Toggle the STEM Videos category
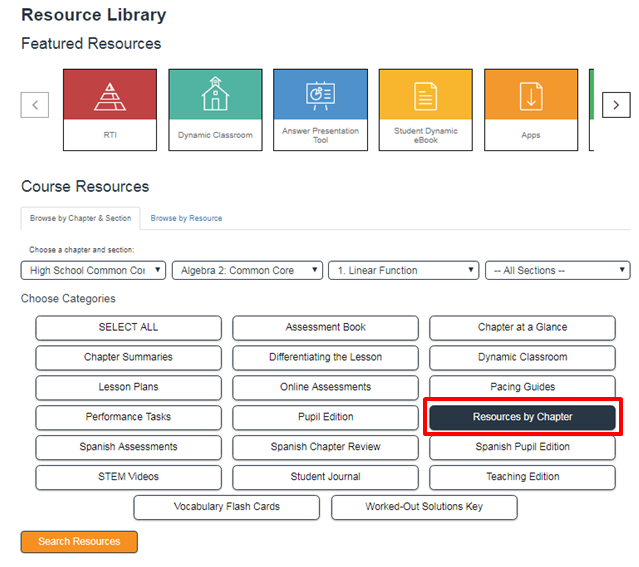The width and height of the screenshot is (639, 567). coord(128,477)
